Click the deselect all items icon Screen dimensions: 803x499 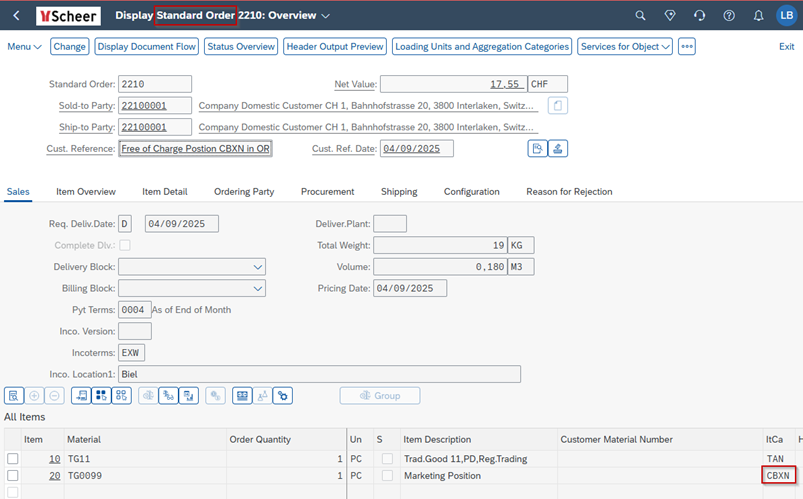[121, 396]
